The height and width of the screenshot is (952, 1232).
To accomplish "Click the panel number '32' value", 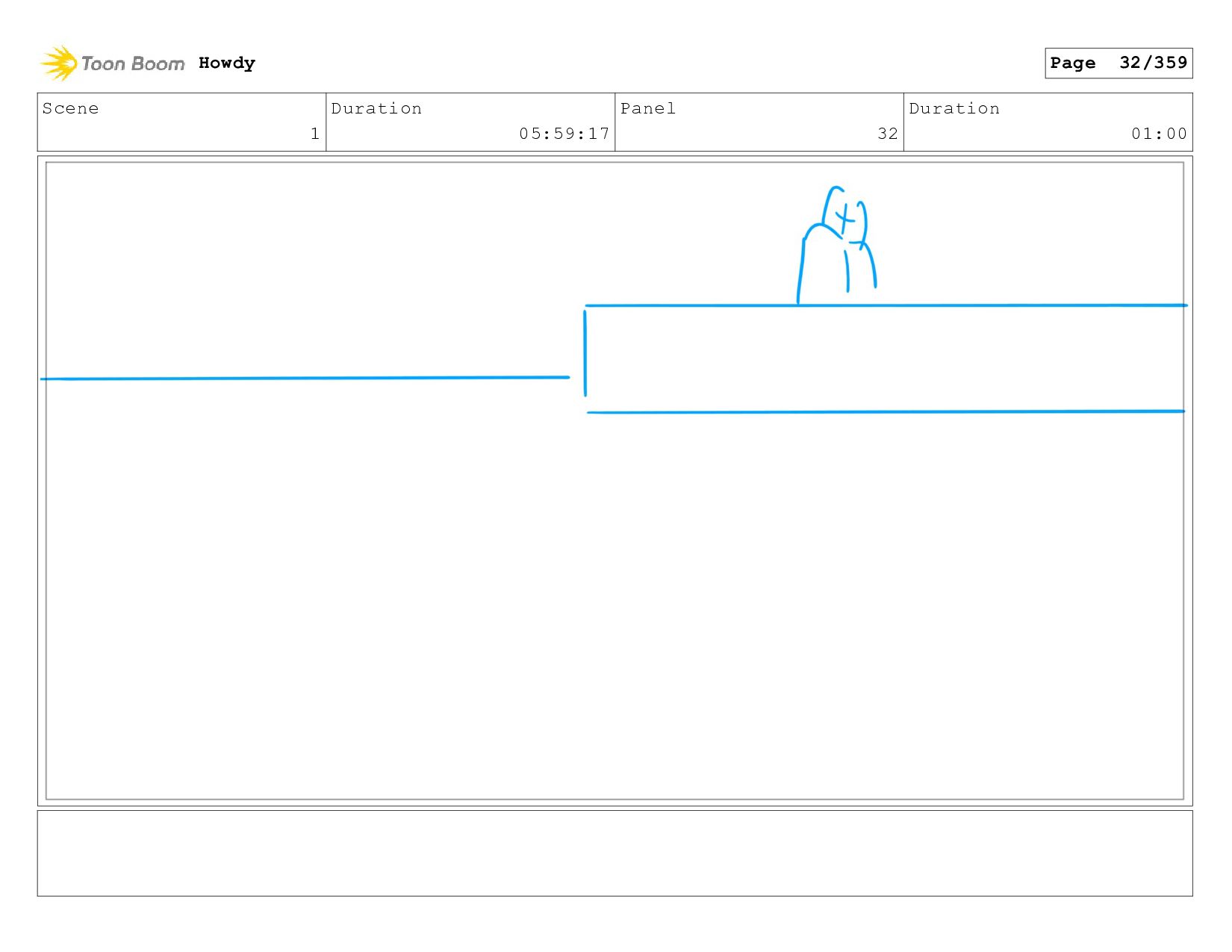I will pos(888,134).
